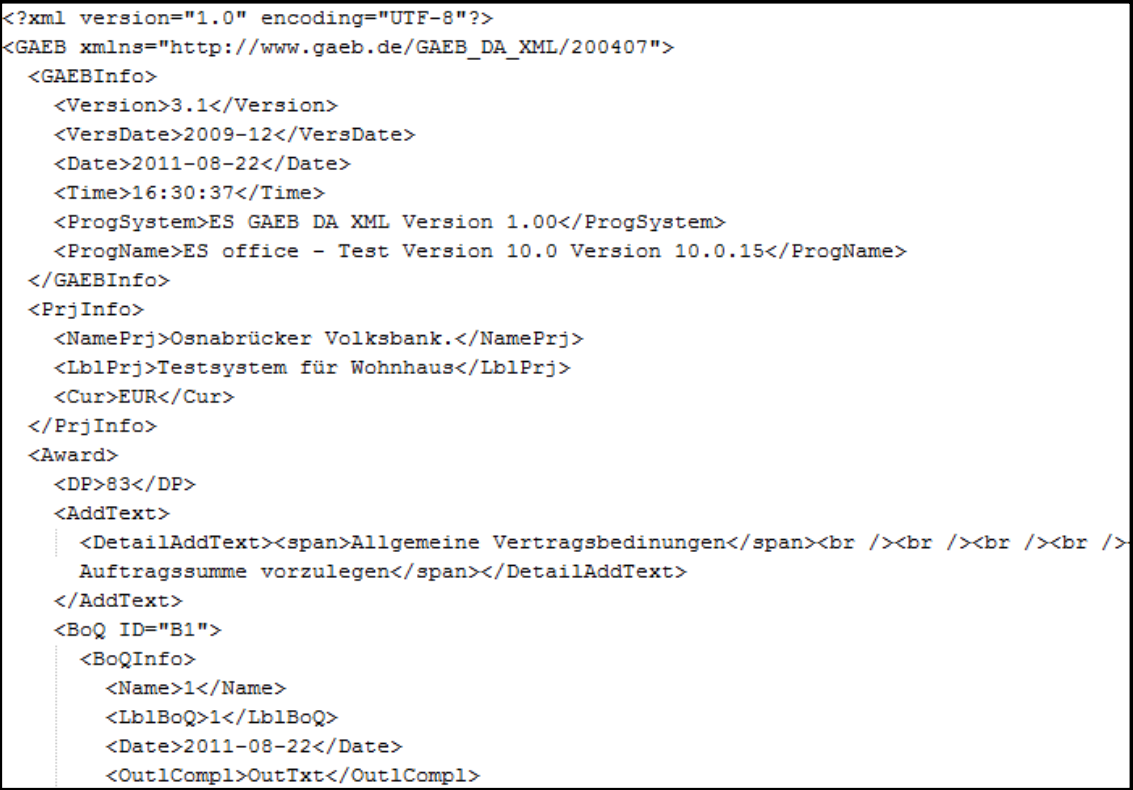Viewport: 1133px width, 790px height.
Task: Click the Time 16:30:37 element
Action: pyautogui.click(x=189, y=193)
